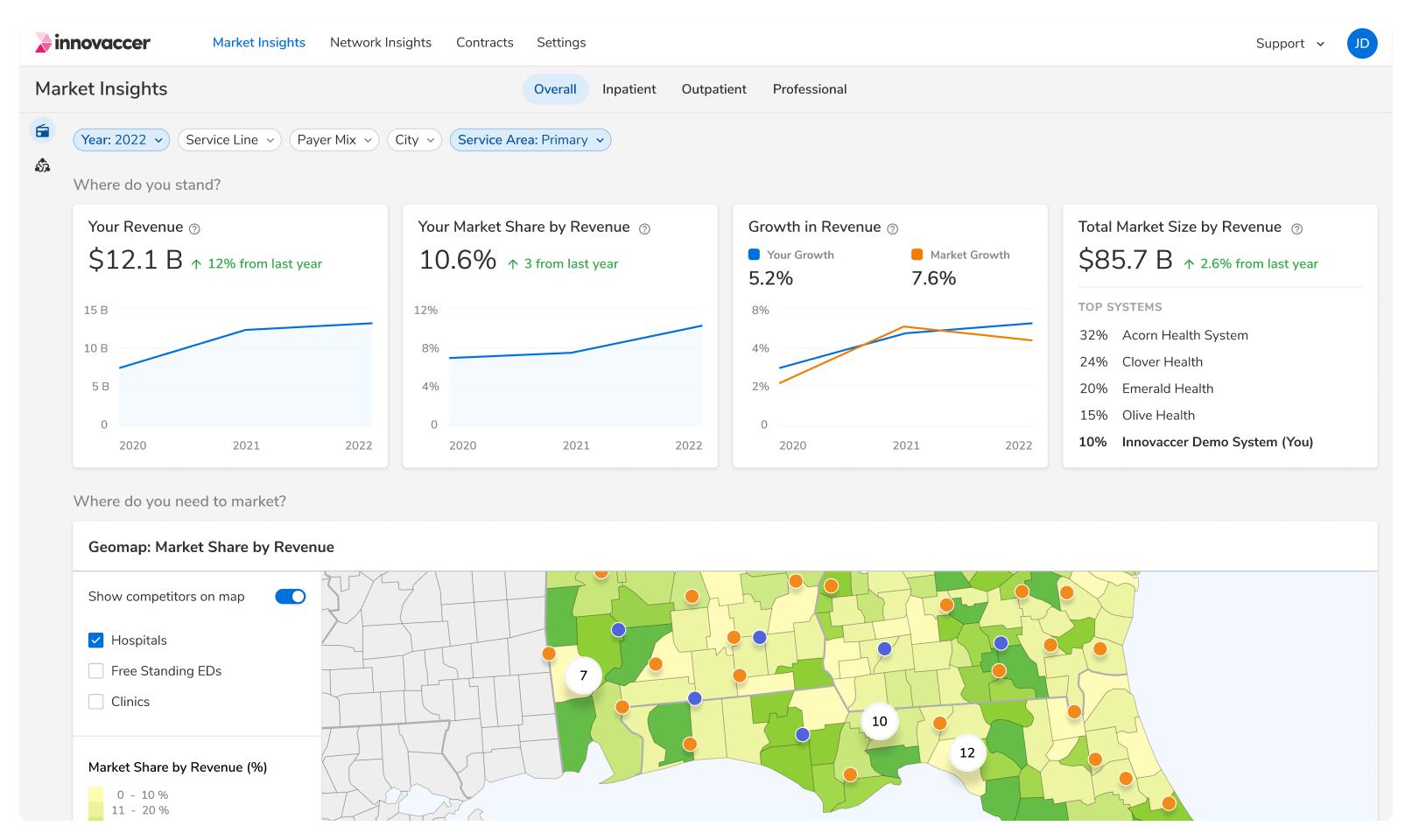The width and height of the screenshot is (1412, 840).
Task: Go to Network Insights in top navigation
Action: coord(381,43)
